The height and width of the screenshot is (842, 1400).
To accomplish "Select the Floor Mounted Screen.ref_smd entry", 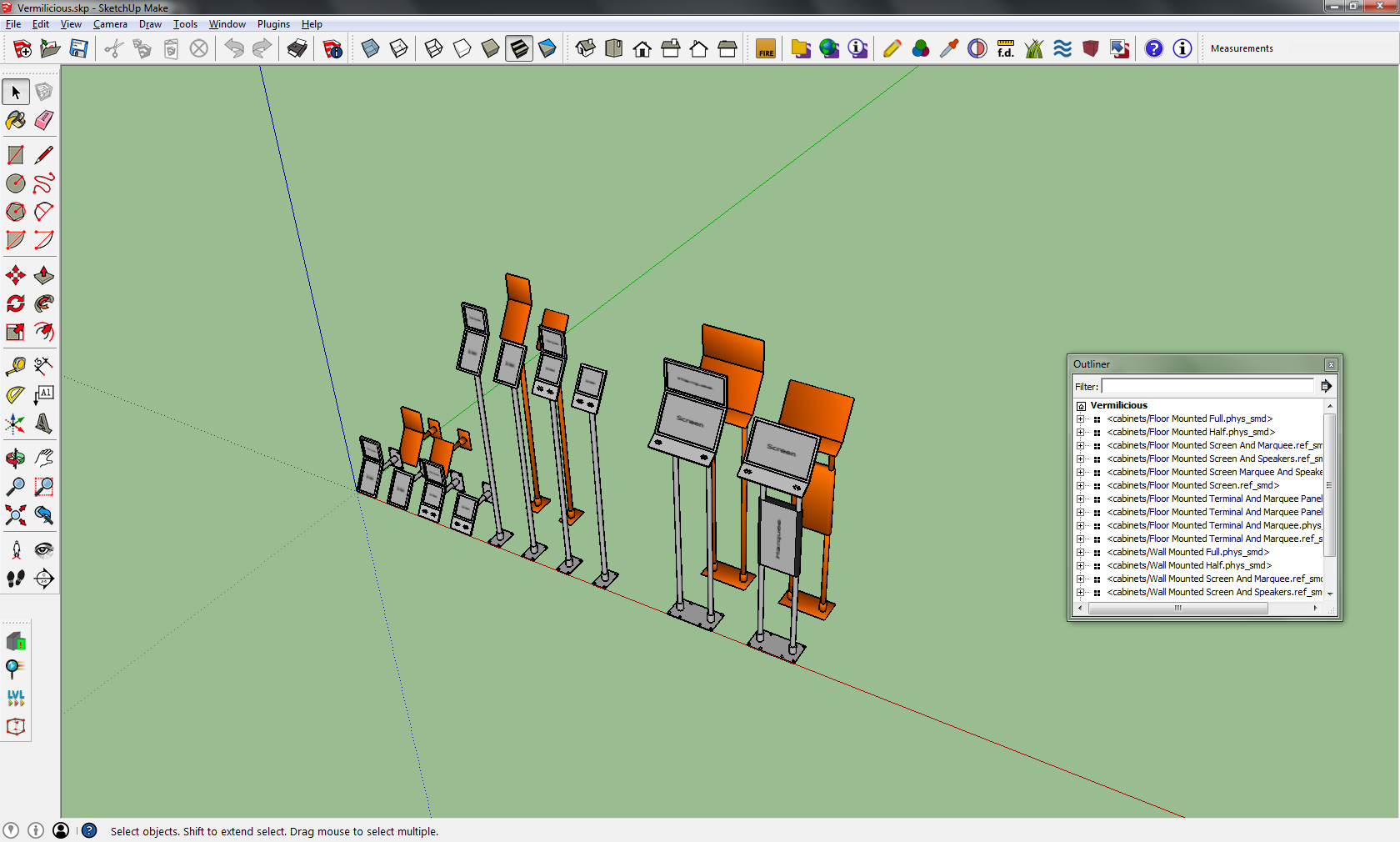I will (x=1192, y=485).
